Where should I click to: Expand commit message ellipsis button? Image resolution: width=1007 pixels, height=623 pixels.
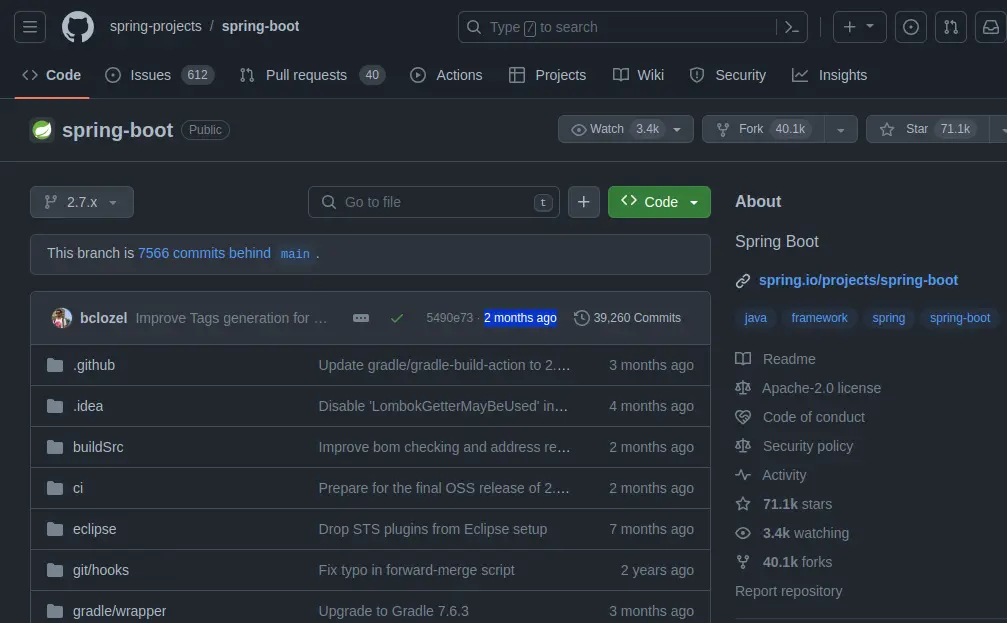point(361,318)
